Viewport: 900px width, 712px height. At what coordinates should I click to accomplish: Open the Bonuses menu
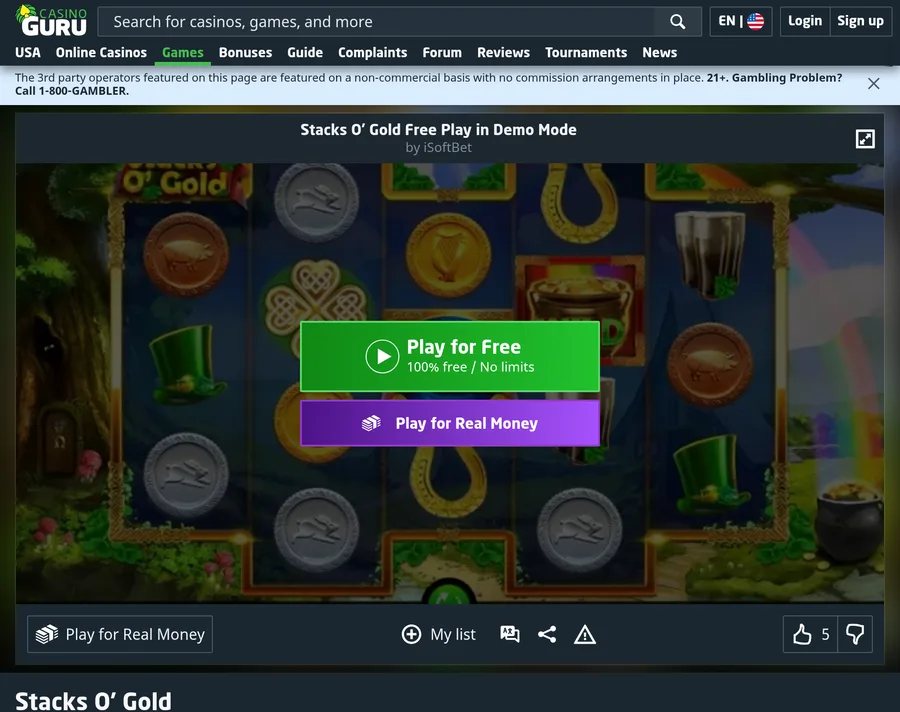[x=245, y=53]
